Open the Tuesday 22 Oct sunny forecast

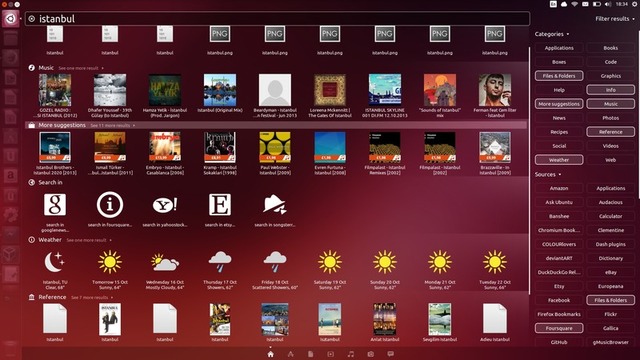pos(495,262)
